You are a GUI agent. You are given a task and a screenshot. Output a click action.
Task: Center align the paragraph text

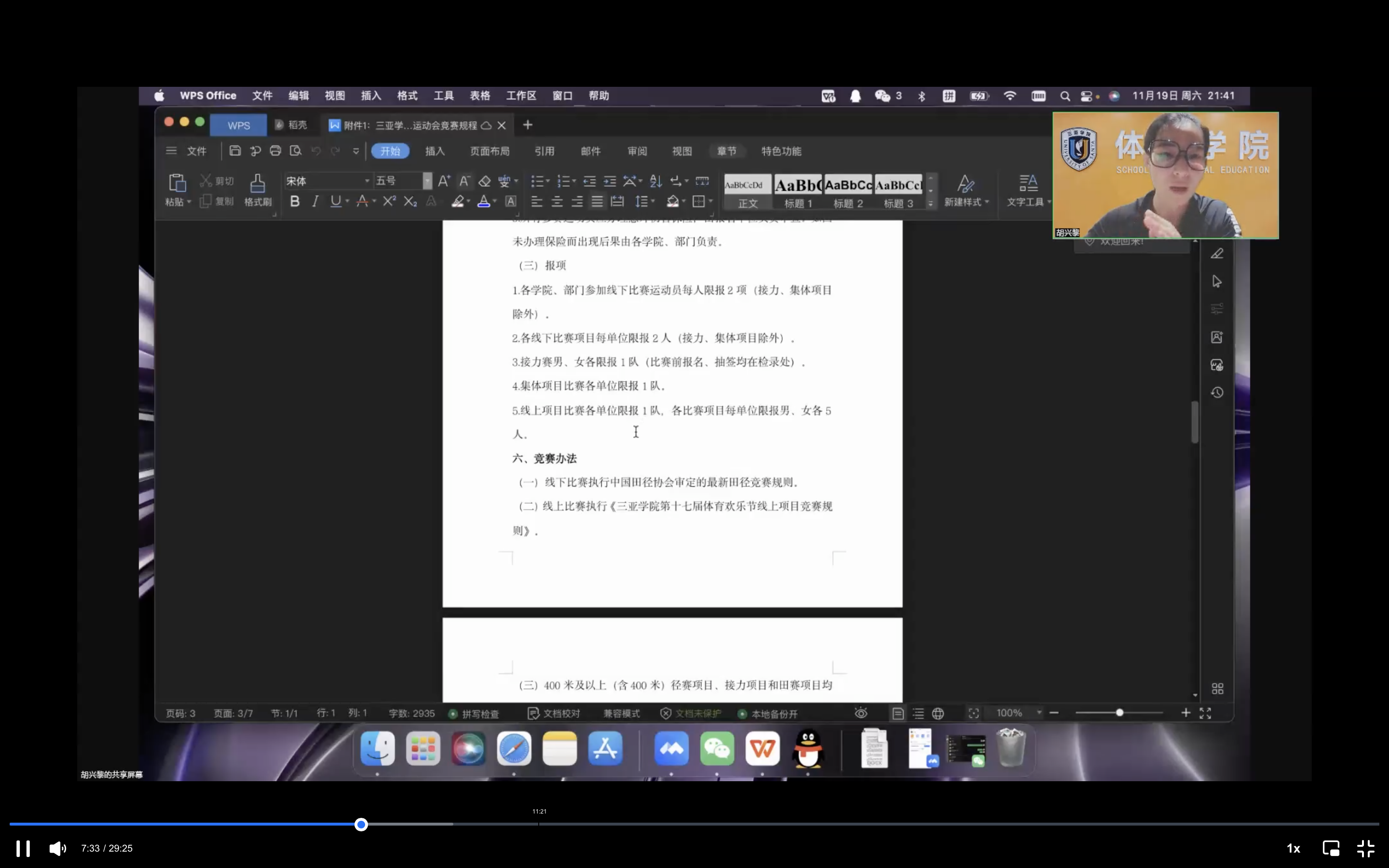tap(557, 202)
